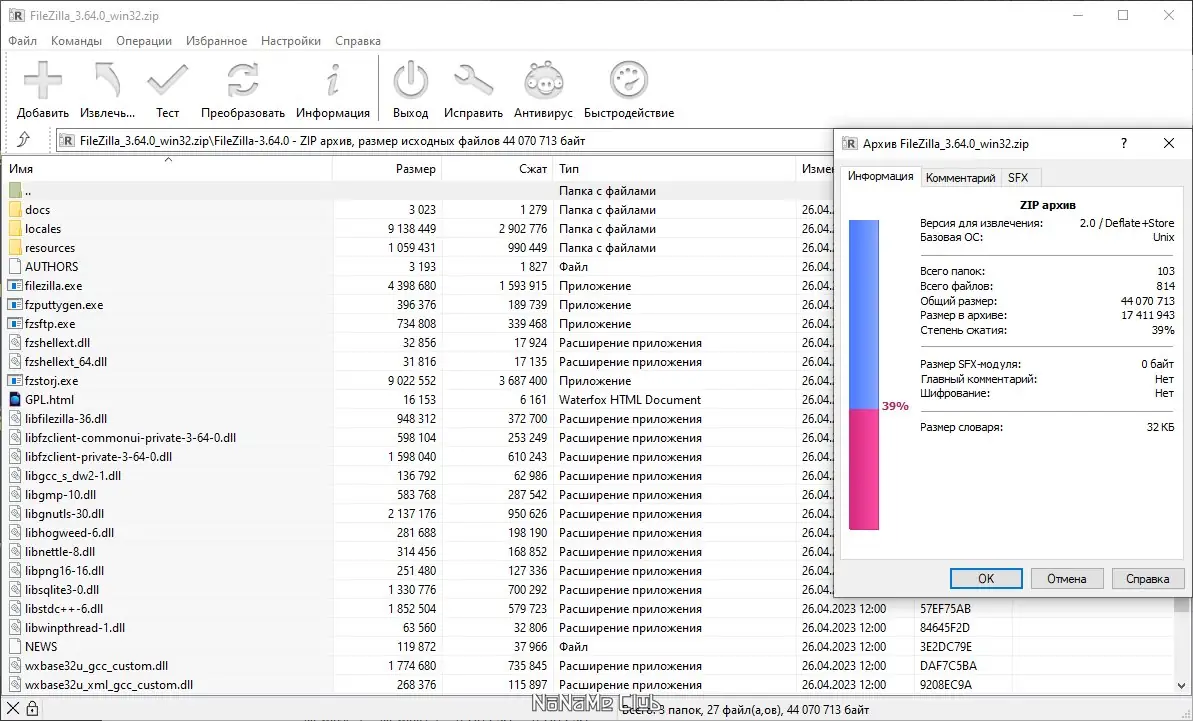Launch the Антивирус scan icon
Viewport: 1193px width, 721px height.
[543, 79]
